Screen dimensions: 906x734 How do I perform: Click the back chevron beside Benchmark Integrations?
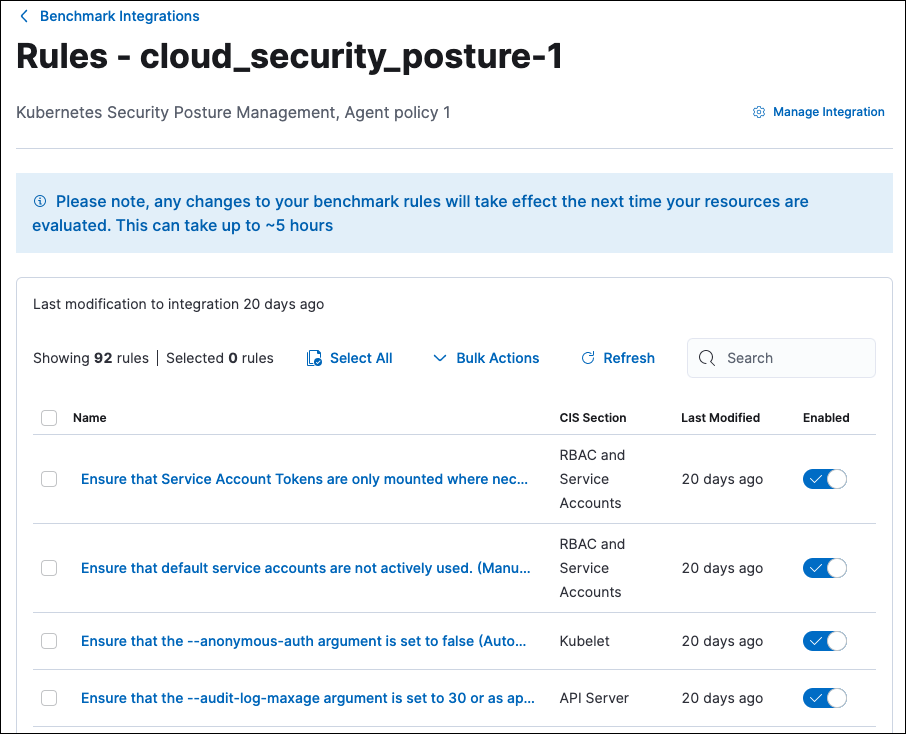tap(25, 17)
